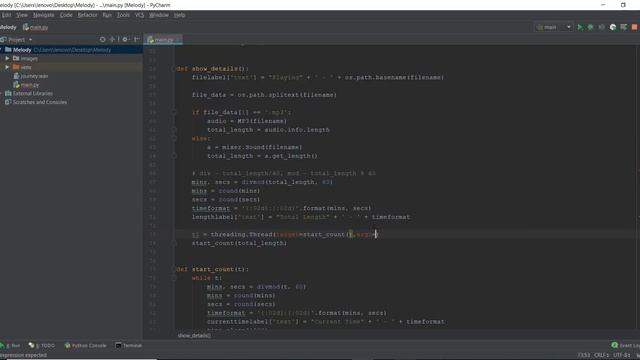Start debugging with the green bug icon
The width and height of the screenshot is (640, 360).
click(x=591, y=27)
